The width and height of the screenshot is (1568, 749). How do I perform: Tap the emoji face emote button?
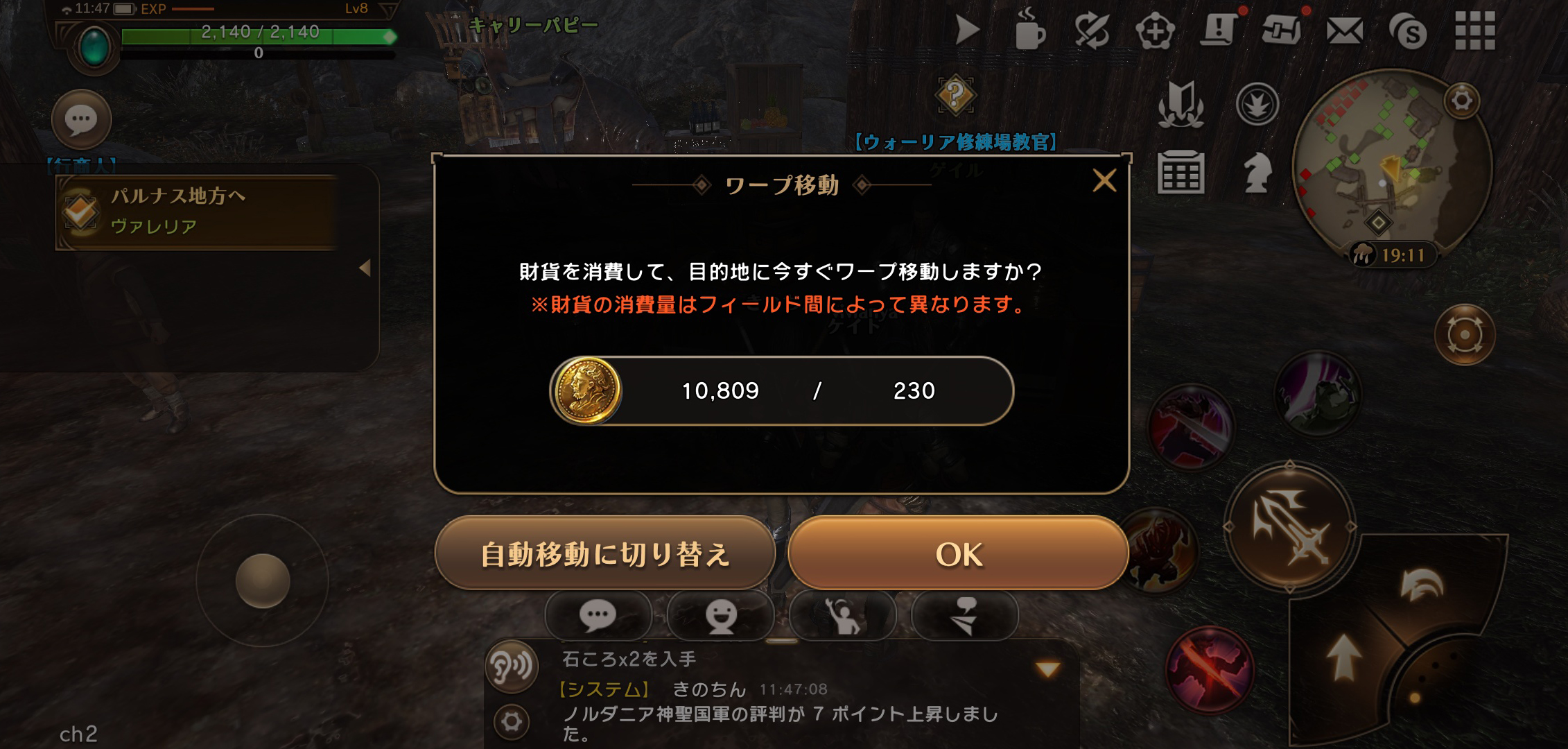721,616
